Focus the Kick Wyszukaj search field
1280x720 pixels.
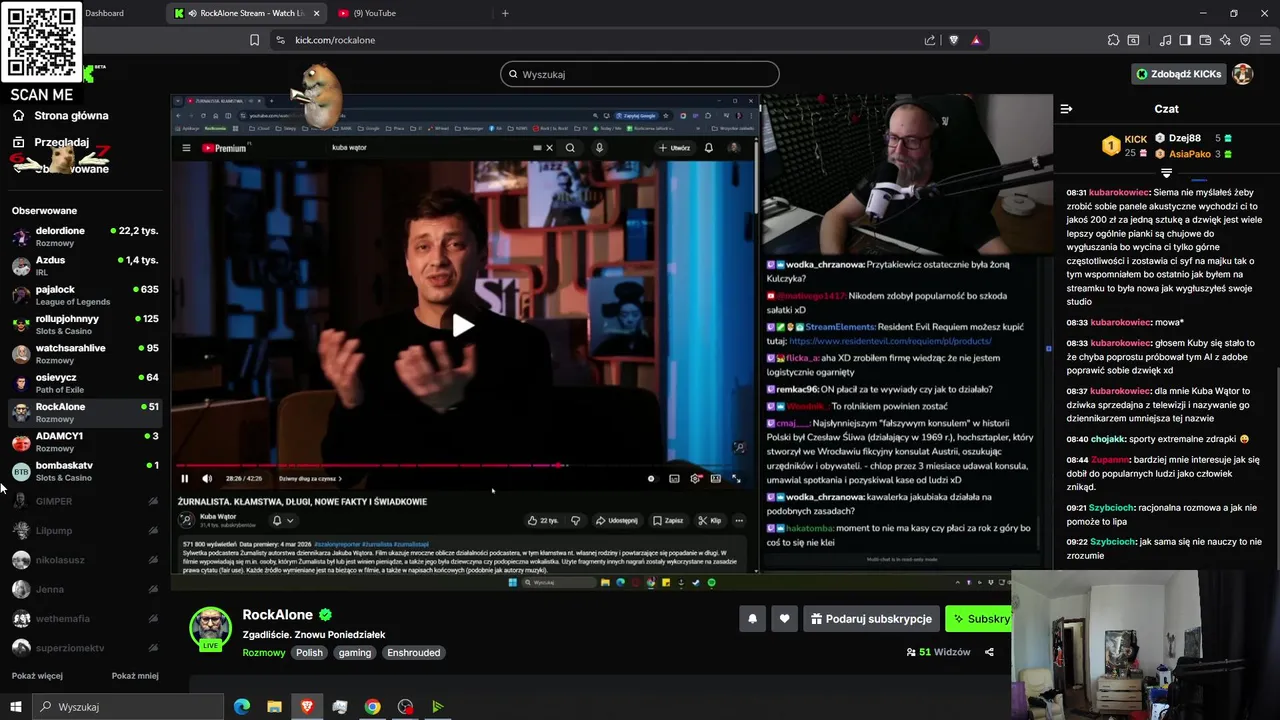coord(640,74)
